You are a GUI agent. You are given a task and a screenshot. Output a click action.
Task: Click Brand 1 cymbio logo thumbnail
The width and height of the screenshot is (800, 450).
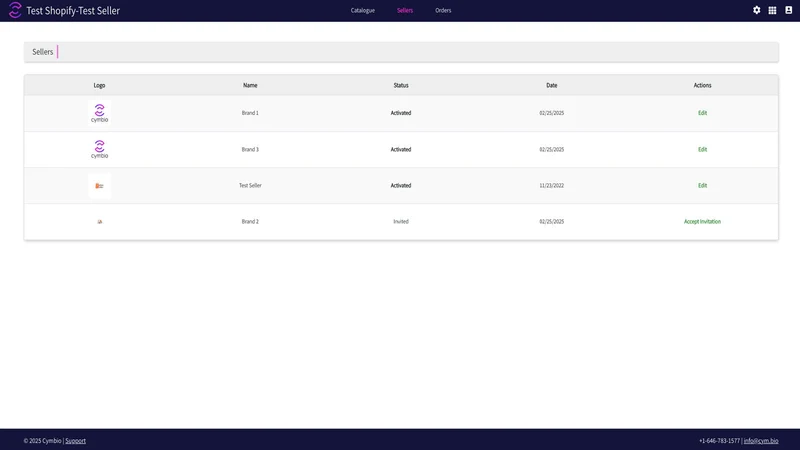[99, 113]
